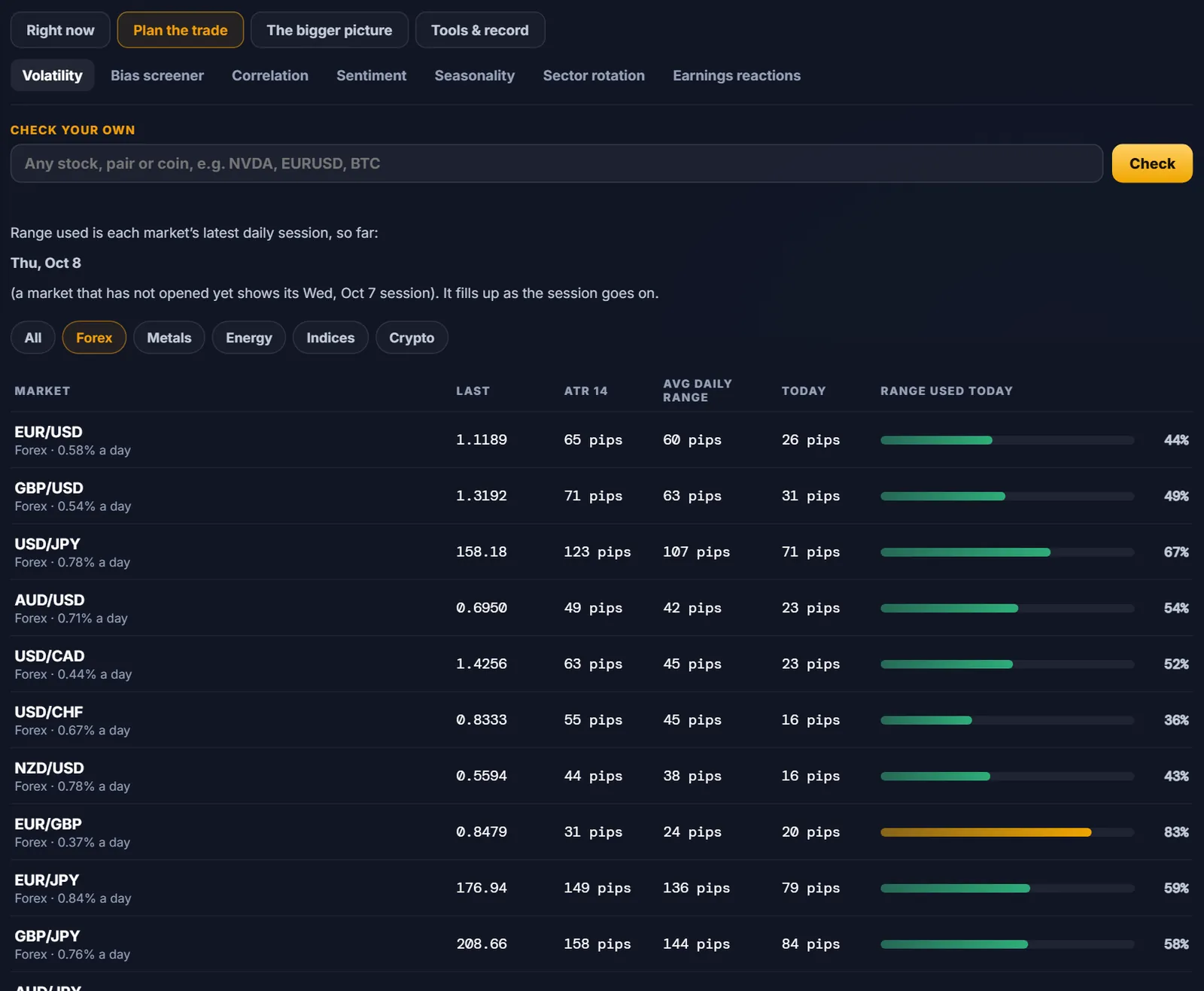
Task: Click the ATR 14 column header
Action: (x=585, y=391)
